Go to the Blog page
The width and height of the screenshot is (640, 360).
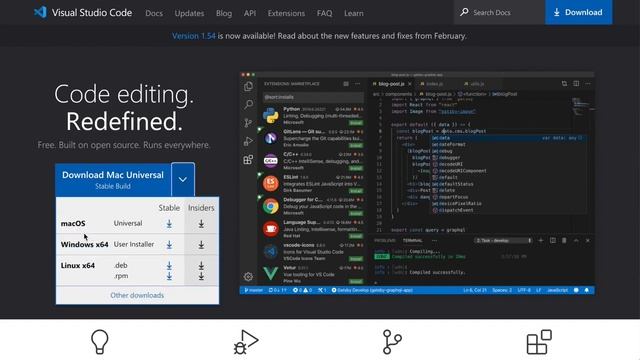(224, 13)
